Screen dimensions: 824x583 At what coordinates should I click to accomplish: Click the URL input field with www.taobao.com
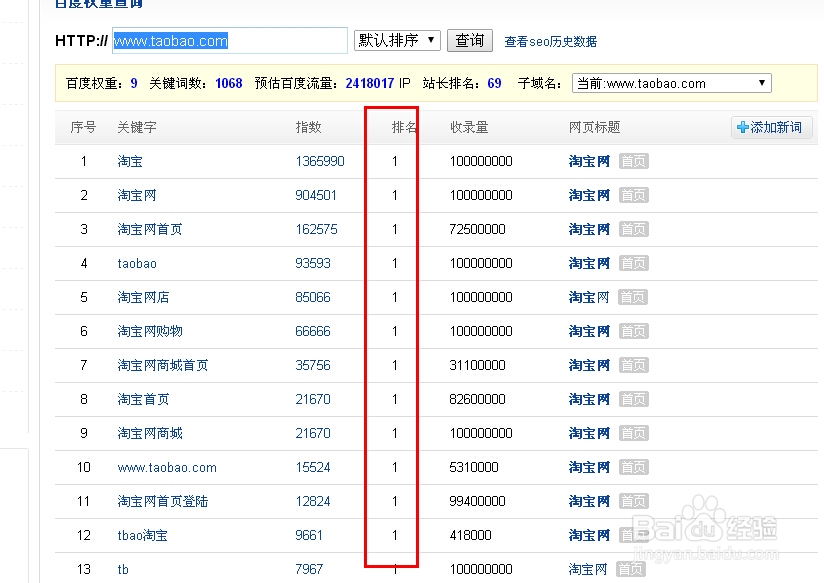pos(230,40)
